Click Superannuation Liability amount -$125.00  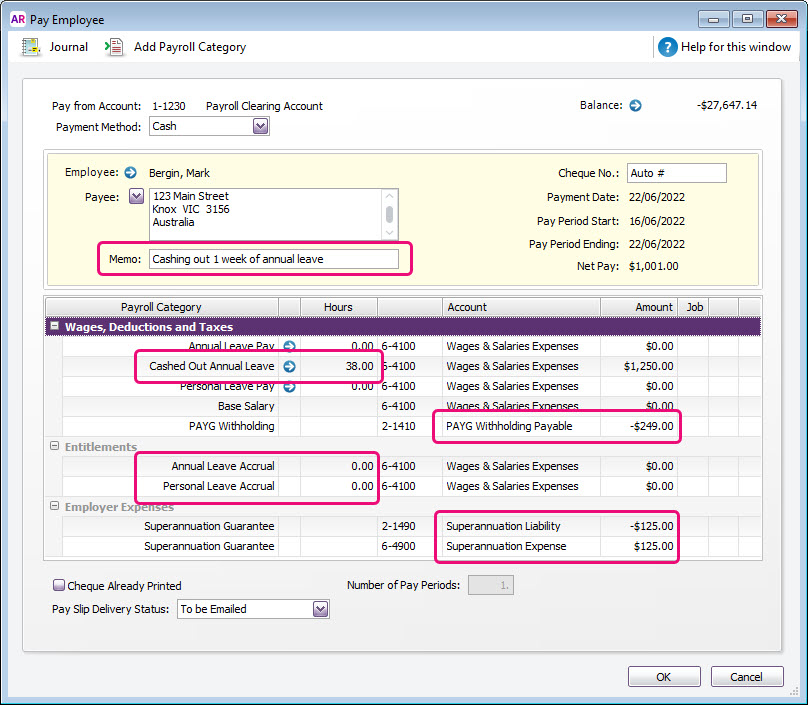(651, 526)
